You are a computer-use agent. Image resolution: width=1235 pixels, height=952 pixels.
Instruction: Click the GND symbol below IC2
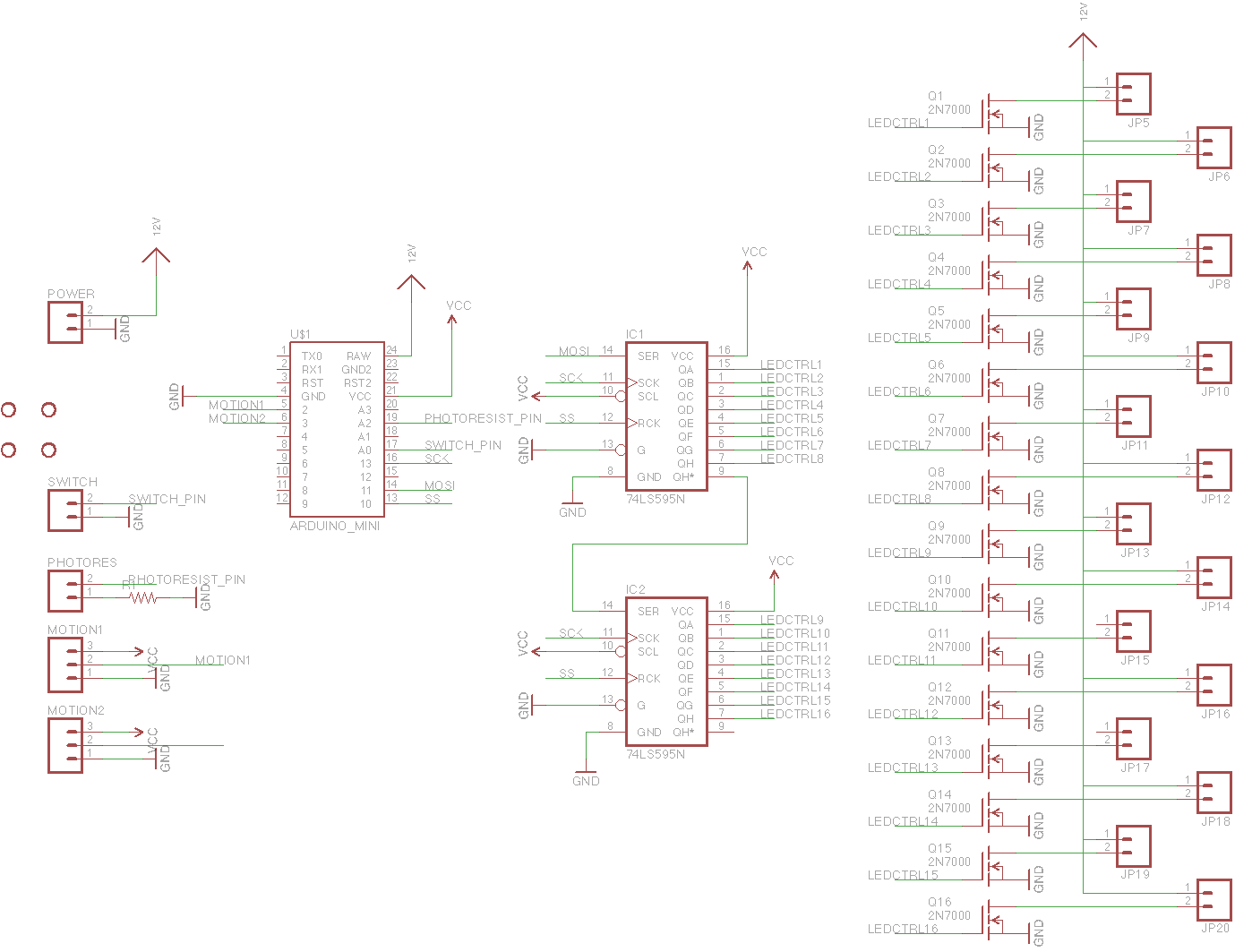[x=586, y=774]
